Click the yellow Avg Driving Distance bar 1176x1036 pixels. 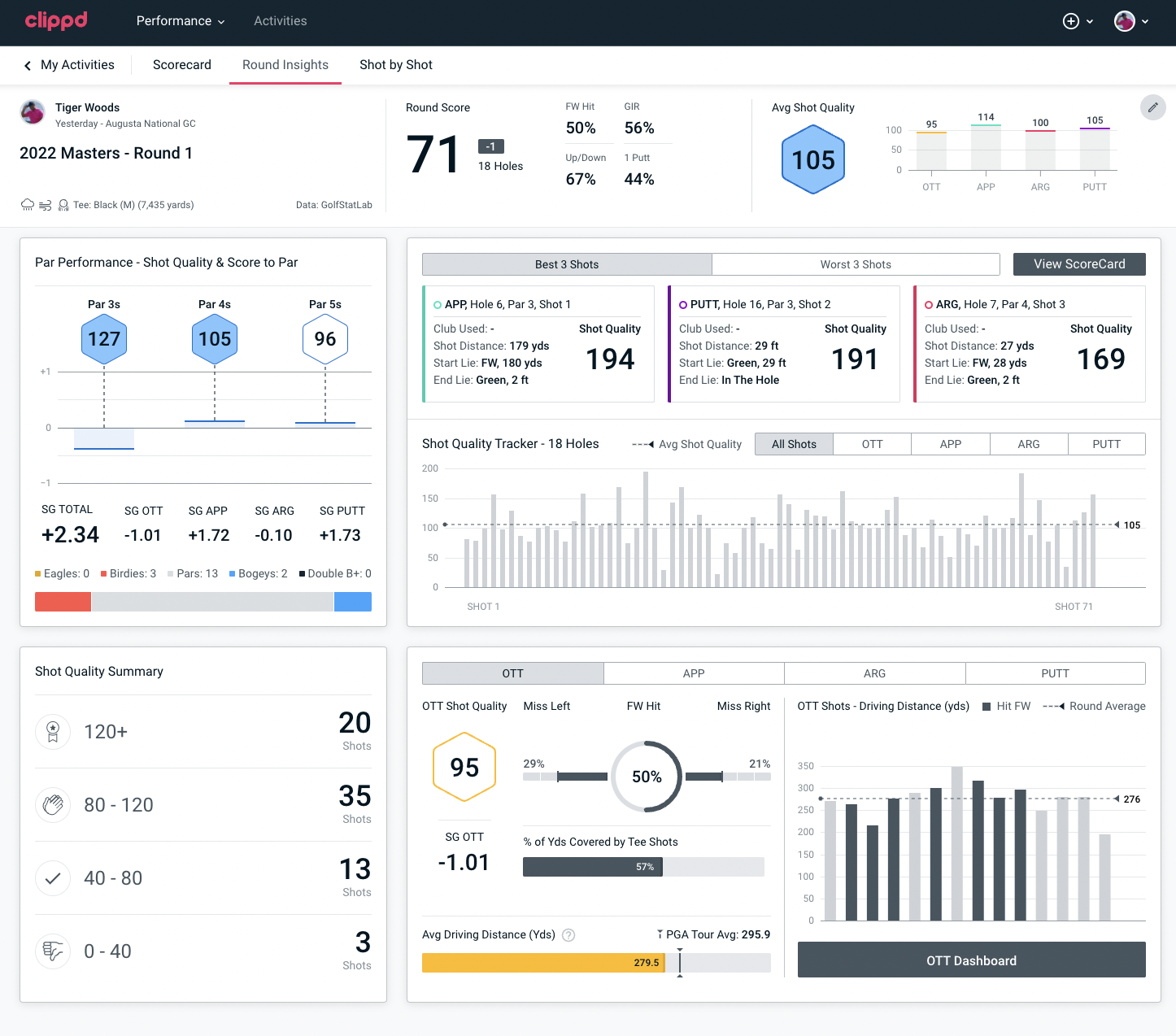[542, 963]
